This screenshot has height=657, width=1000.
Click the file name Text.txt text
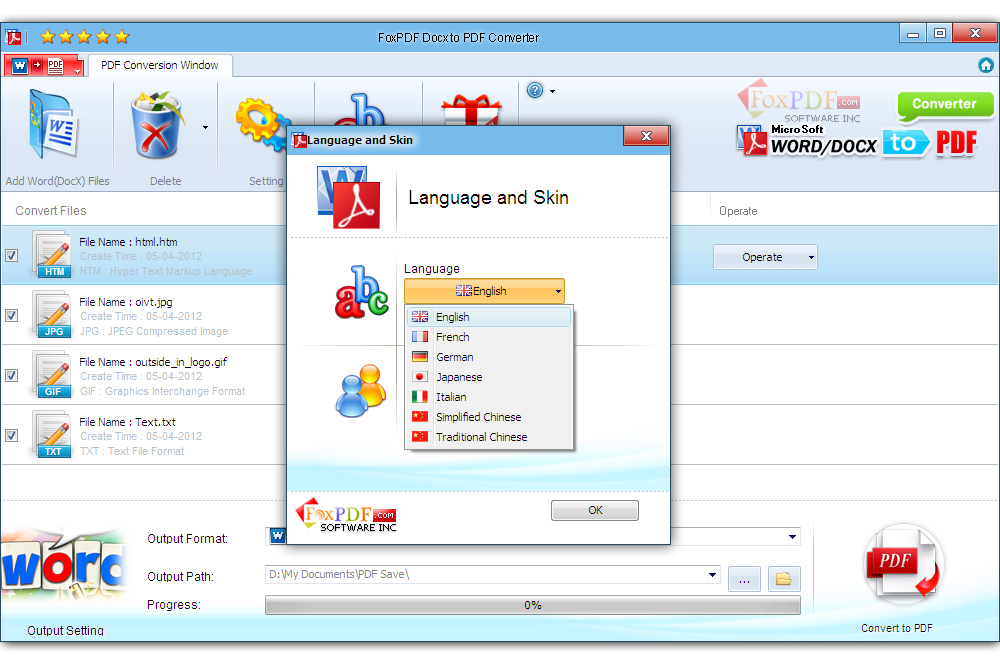click(128, 422)
